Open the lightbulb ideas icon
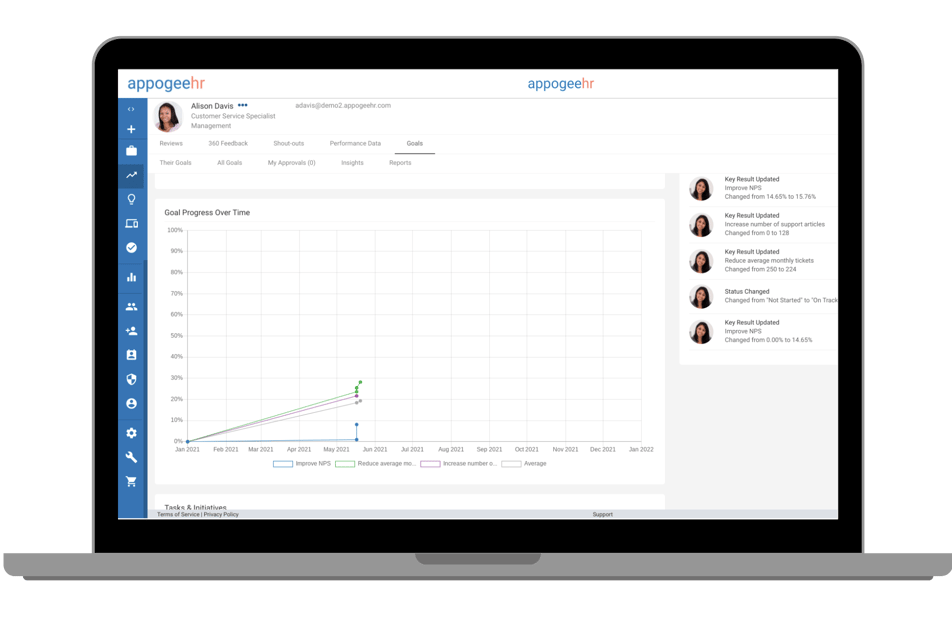Image resolution: width=952 pixels, height=644 pixels. pos(131,199)
